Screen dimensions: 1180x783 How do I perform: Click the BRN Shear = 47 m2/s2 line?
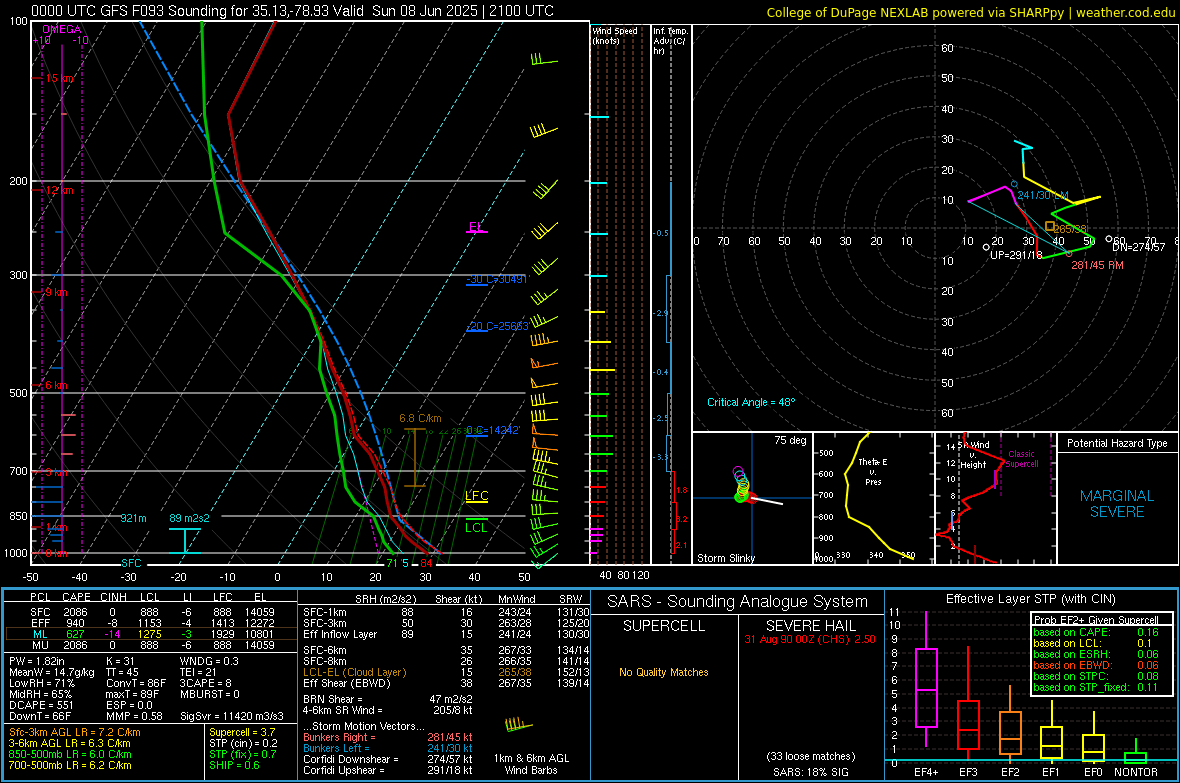click(388, 699)
